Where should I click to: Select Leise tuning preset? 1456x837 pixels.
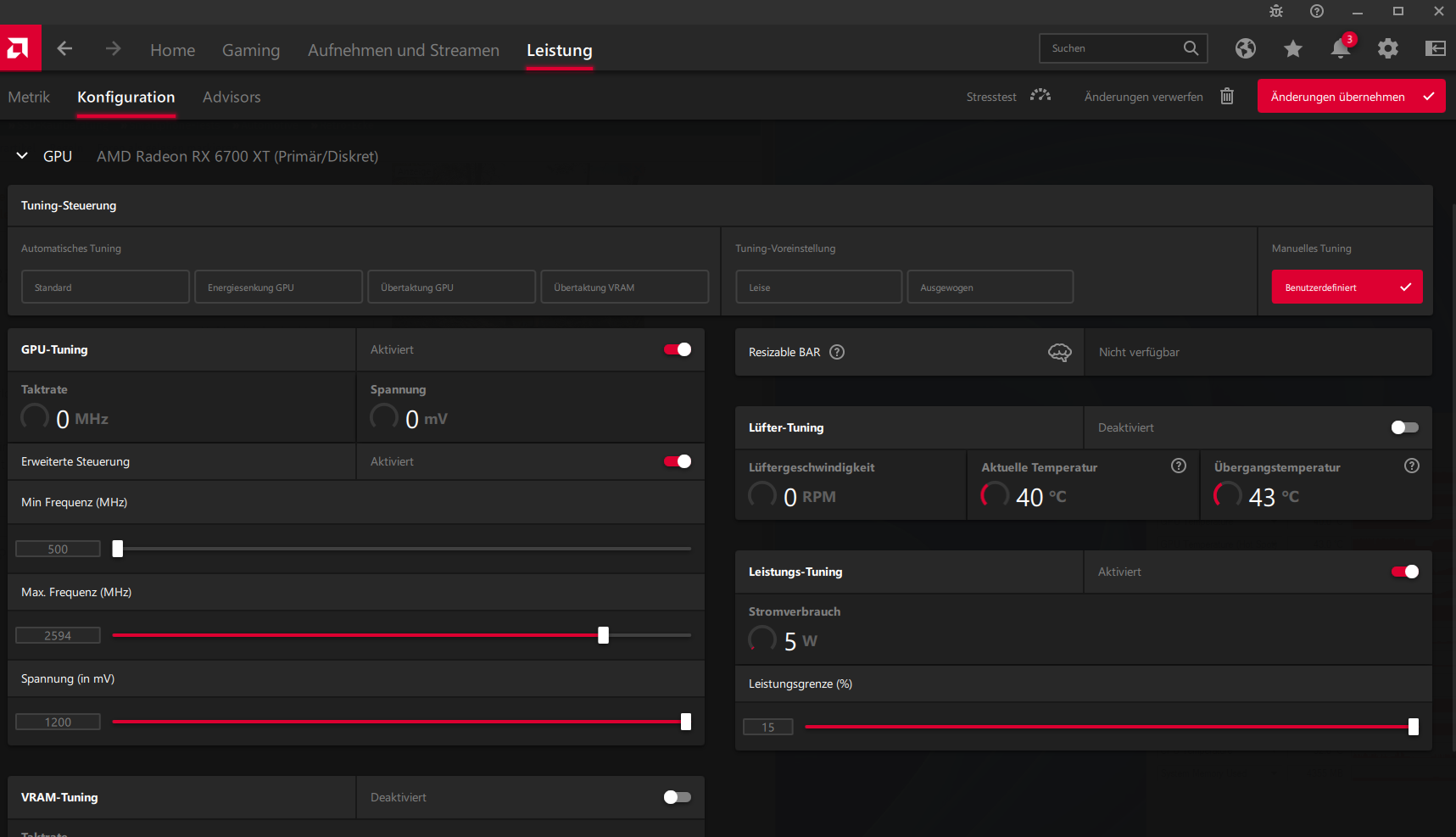coord(819,287)
